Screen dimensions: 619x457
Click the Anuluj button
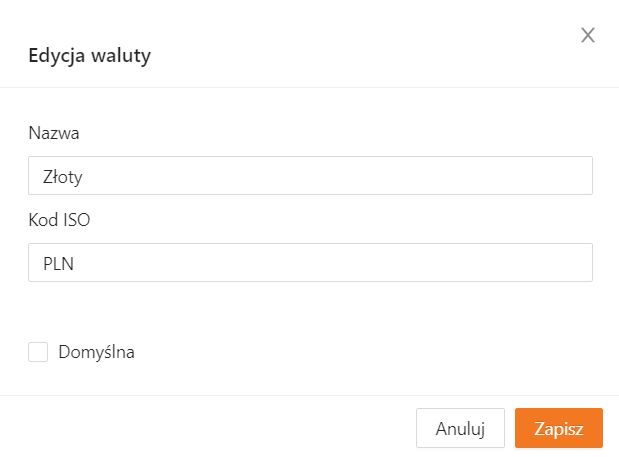[460, 428]
